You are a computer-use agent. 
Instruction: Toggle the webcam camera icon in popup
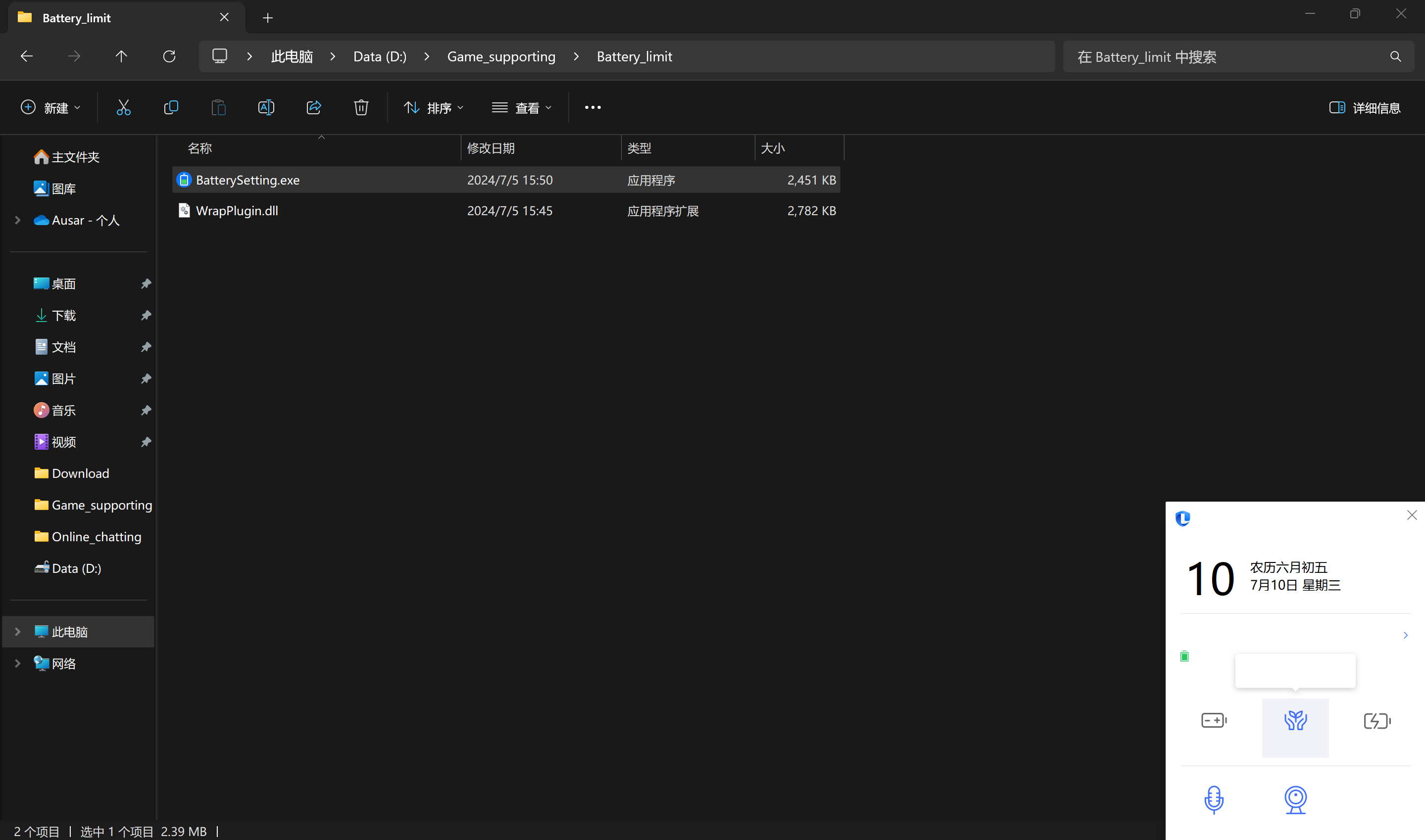point(1295,799)
